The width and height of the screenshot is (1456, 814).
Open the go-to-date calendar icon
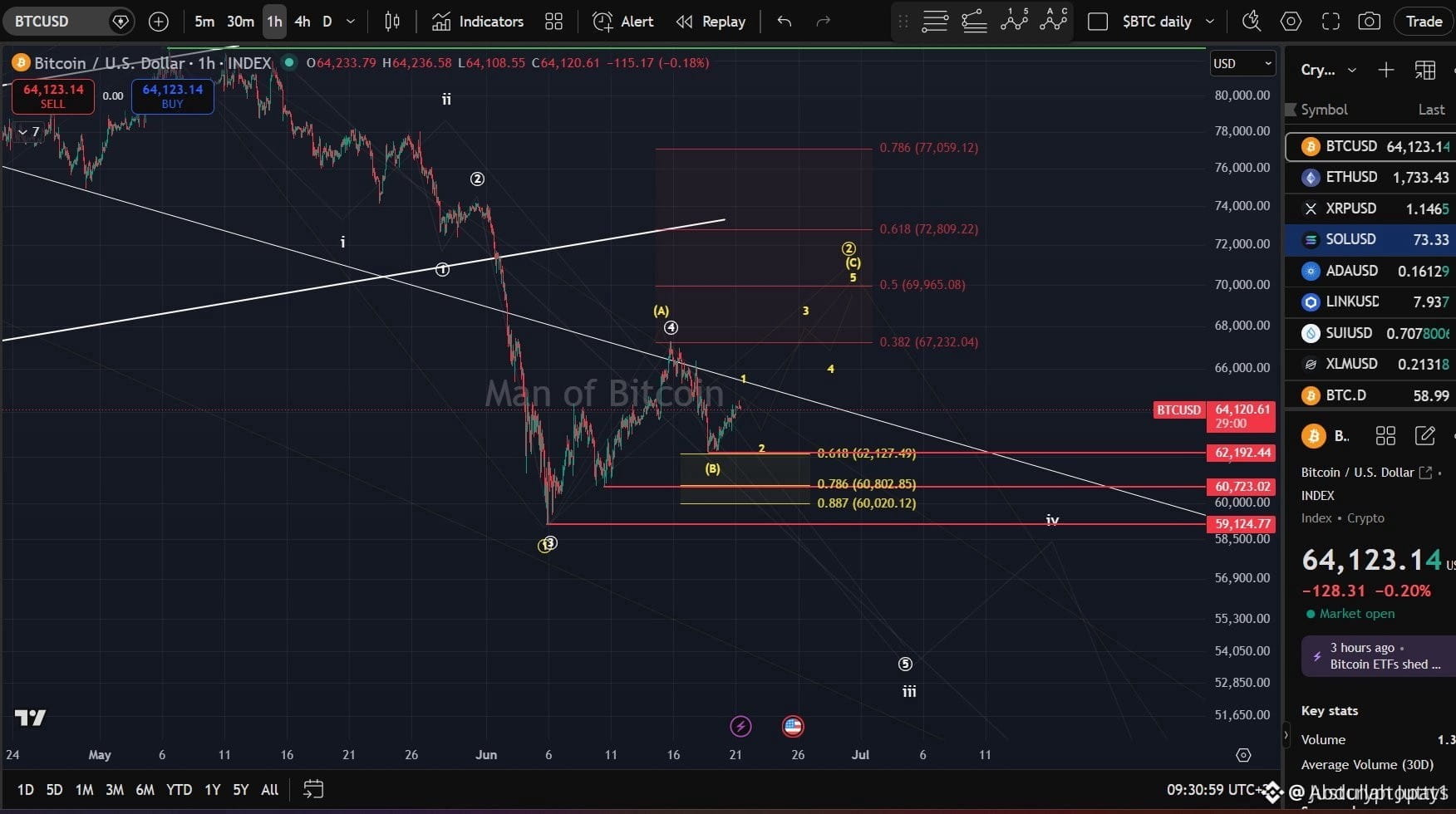click(312, 789)
